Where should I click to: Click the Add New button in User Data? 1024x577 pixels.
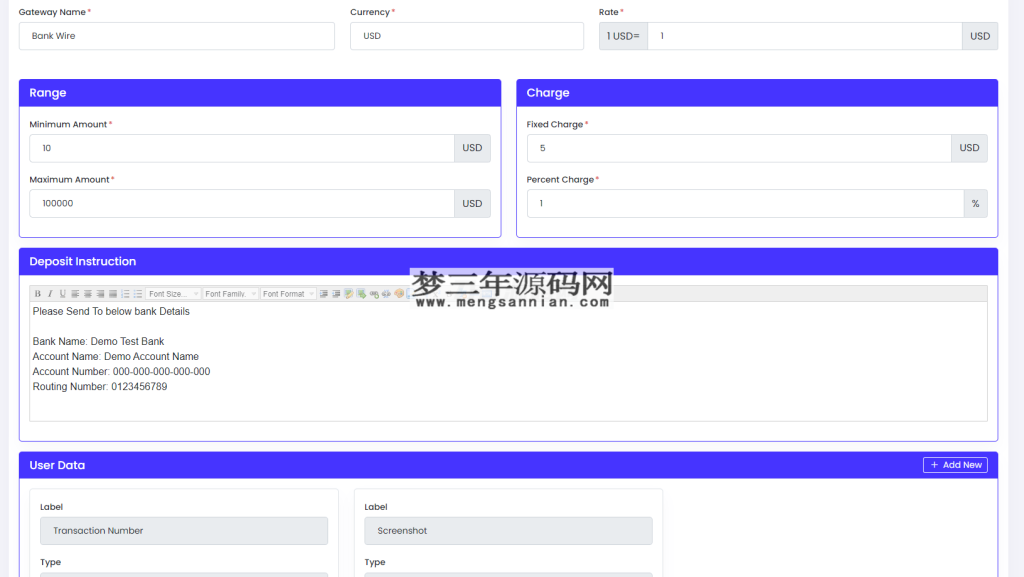click(955, 464)
